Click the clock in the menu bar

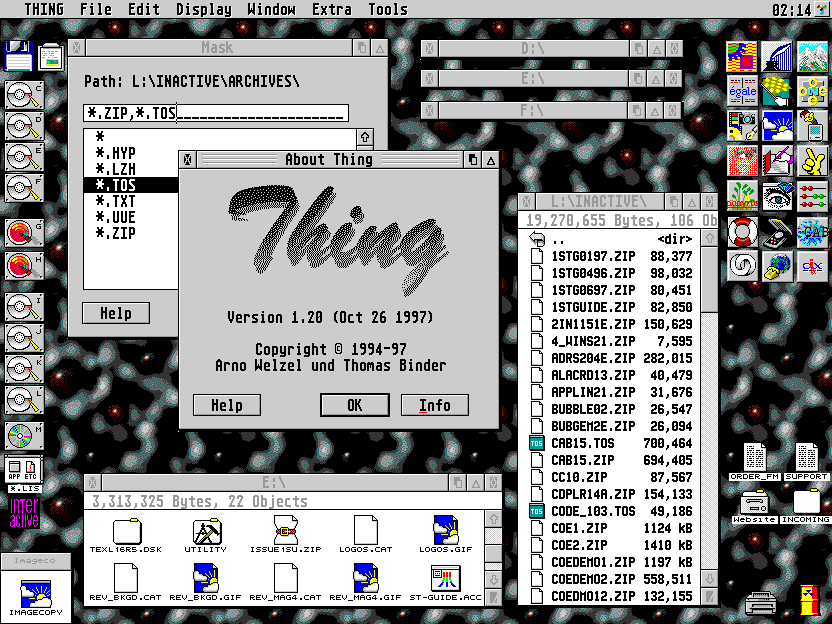pyautogui.click(x=792, y=10)
